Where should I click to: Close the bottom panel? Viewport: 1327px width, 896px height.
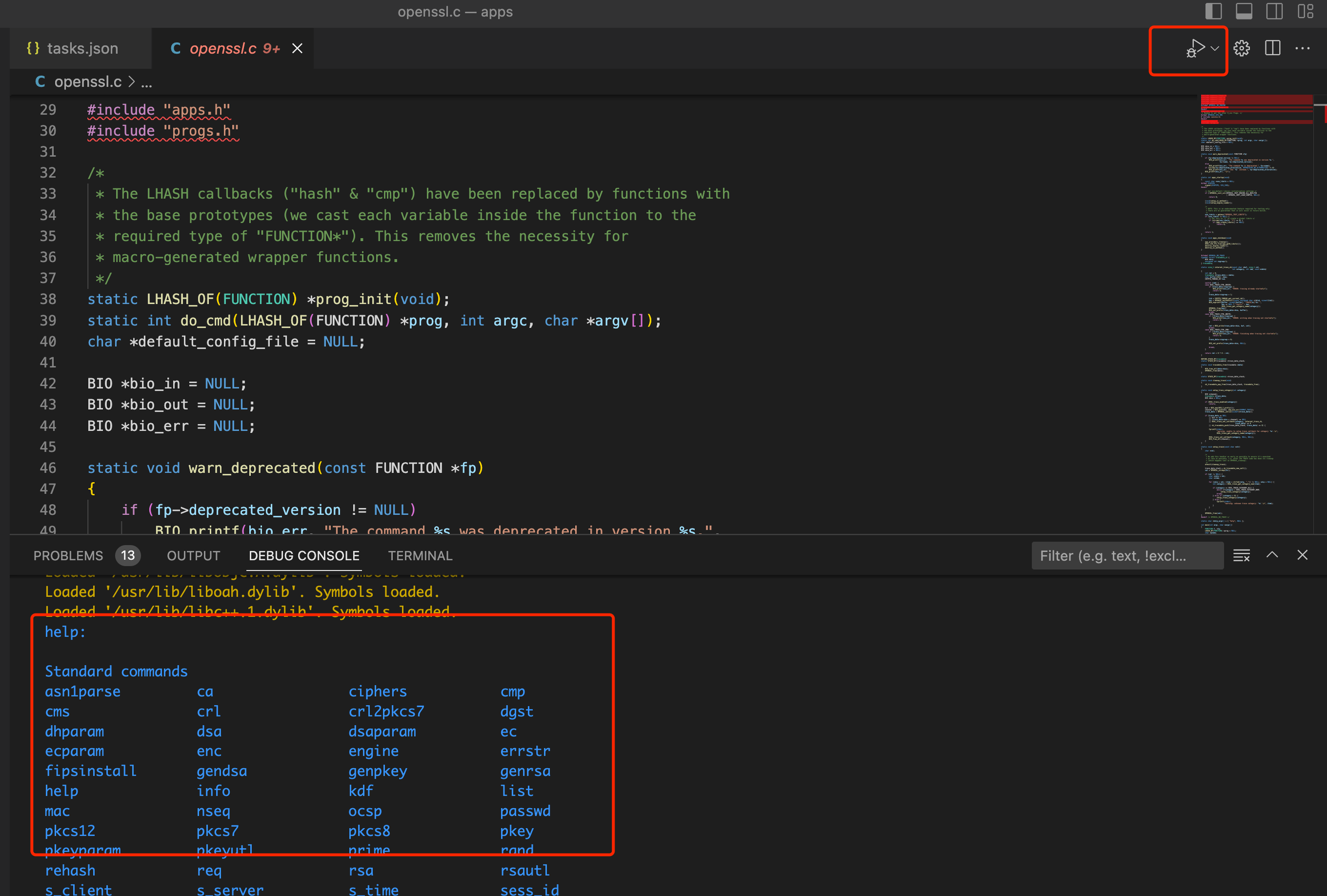(1302, 555)
